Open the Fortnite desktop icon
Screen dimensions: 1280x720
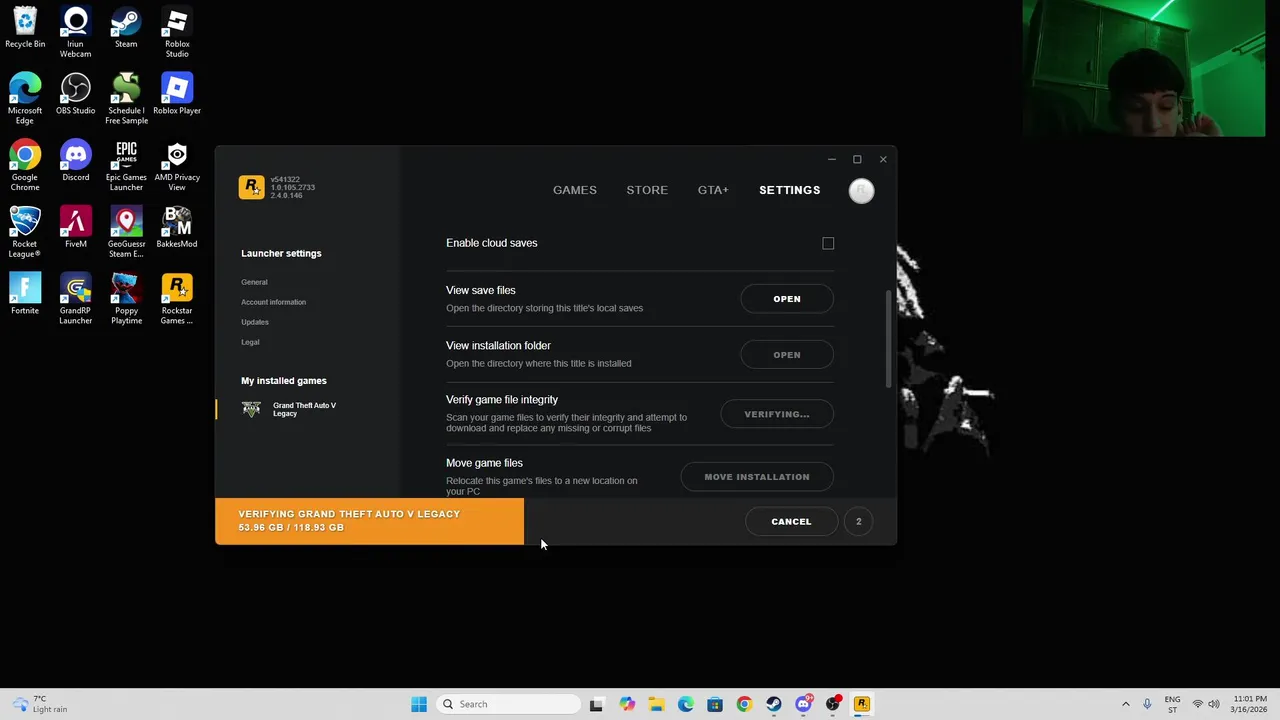click(25, 294)
